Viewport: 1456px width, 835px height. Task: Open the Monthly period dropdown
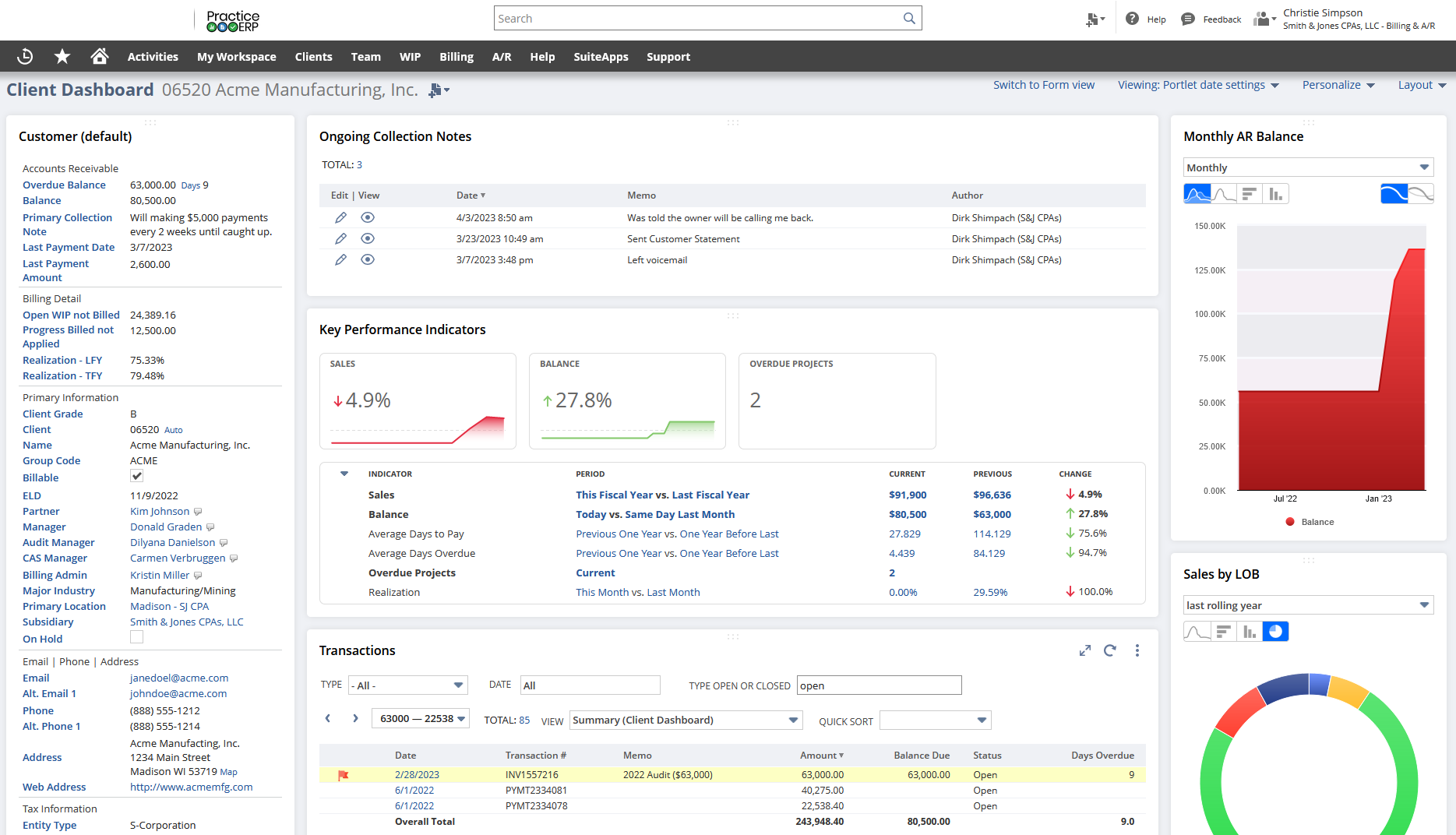pos(1308,167)
